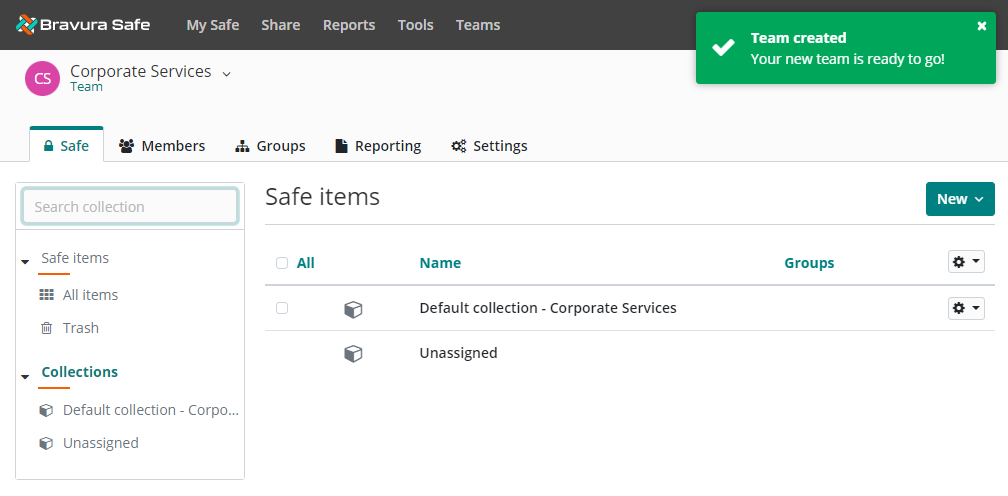Expand the Corporate Services team switcher chevron
Screen dimensions: 1008x496
click(226, 74)
